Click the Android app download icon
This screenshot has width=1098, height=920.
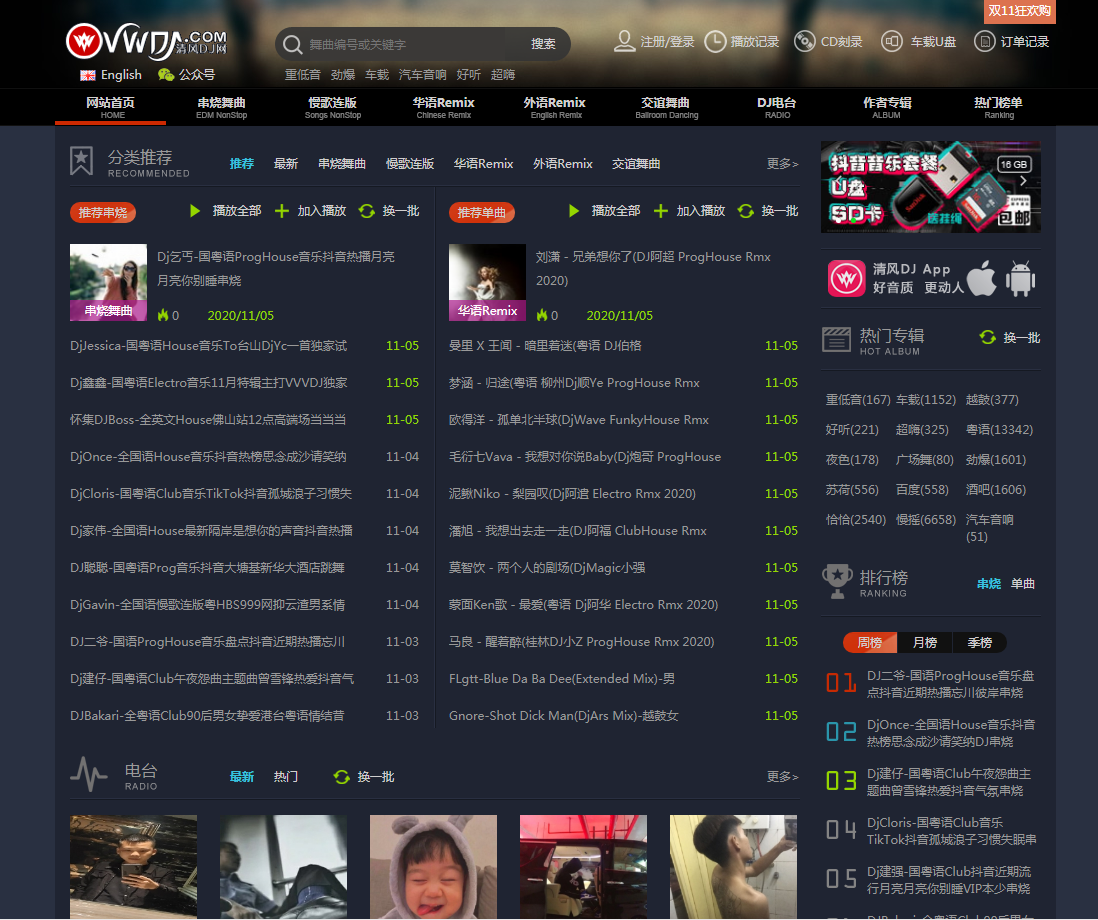click(1020, 279)
